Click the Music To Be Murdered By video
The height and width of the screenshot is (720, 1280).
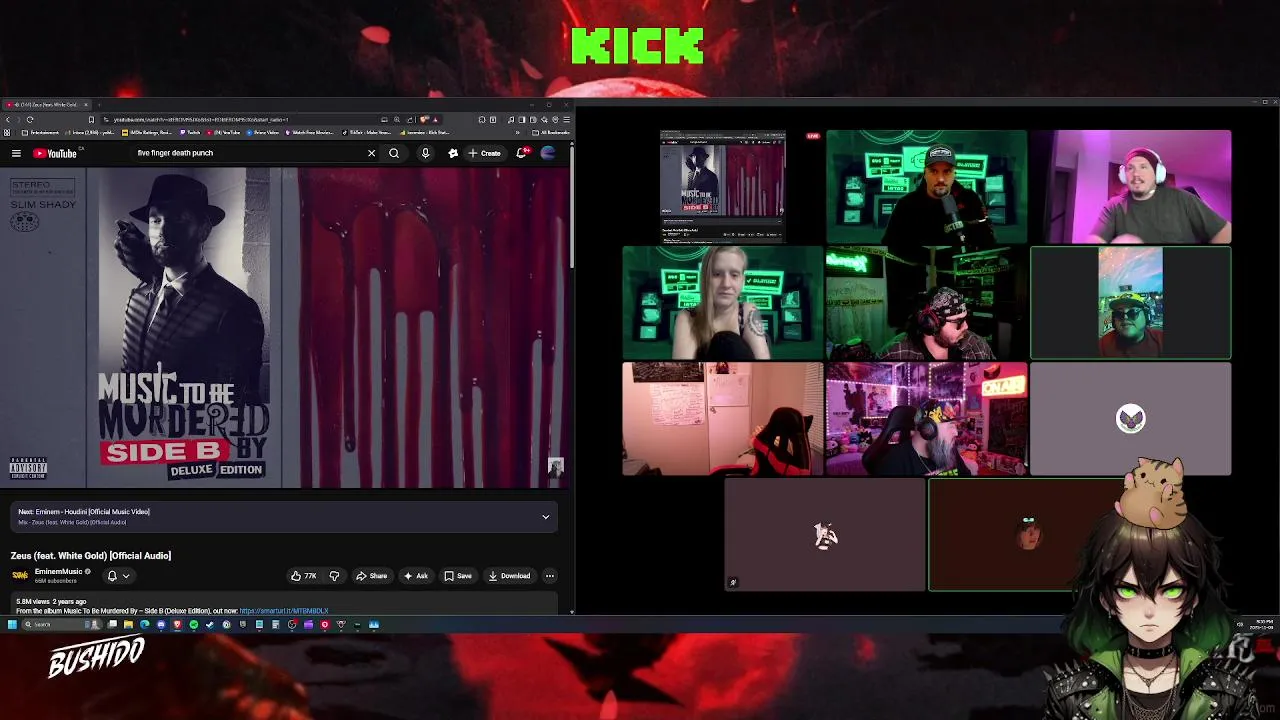tap(285, 327)
